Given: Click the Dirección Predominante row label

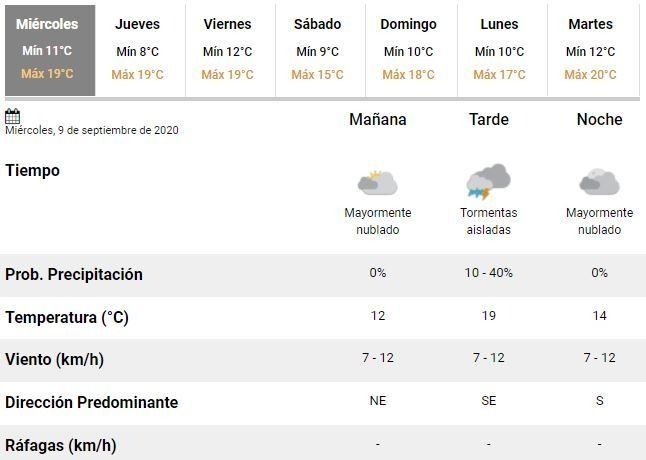Looking at the screenshot, I should pos(91,402).
